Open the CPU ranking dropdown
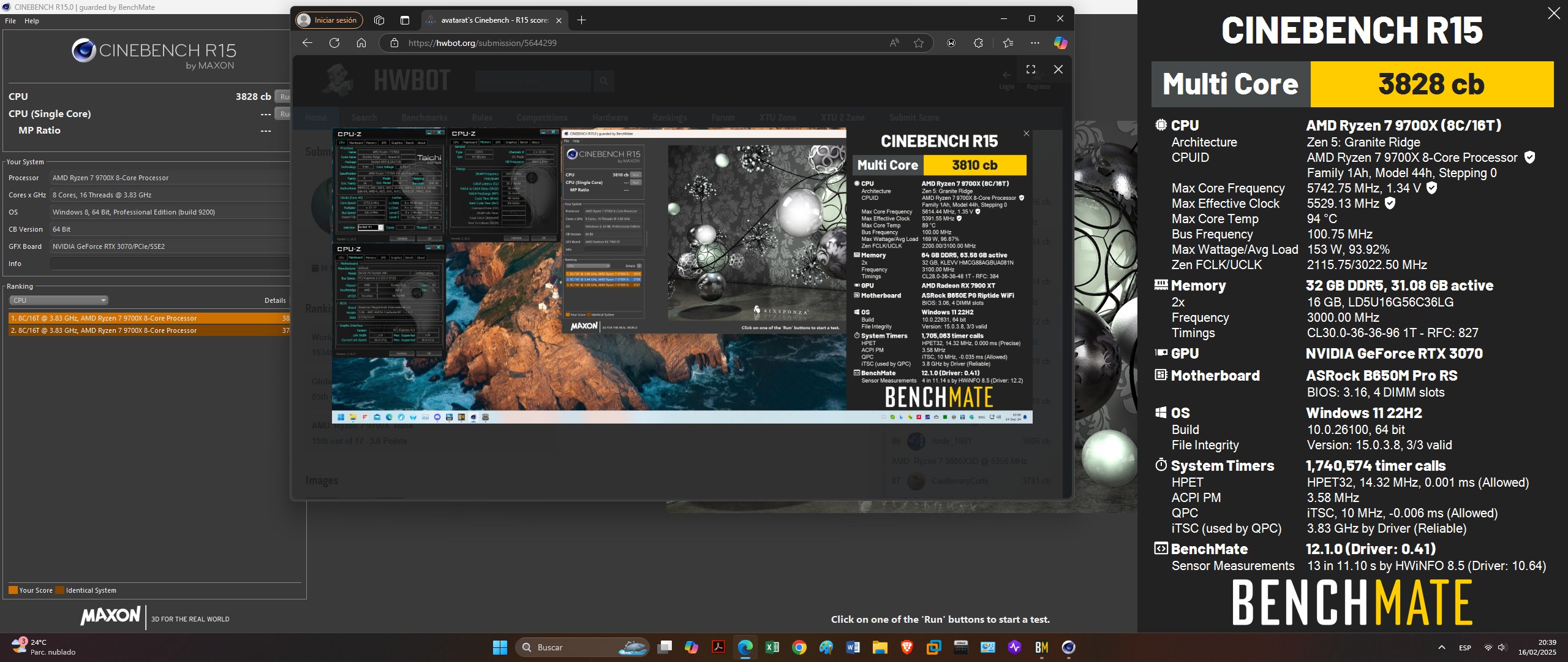Screen dimensions: 1568x662 coord(59,300)
